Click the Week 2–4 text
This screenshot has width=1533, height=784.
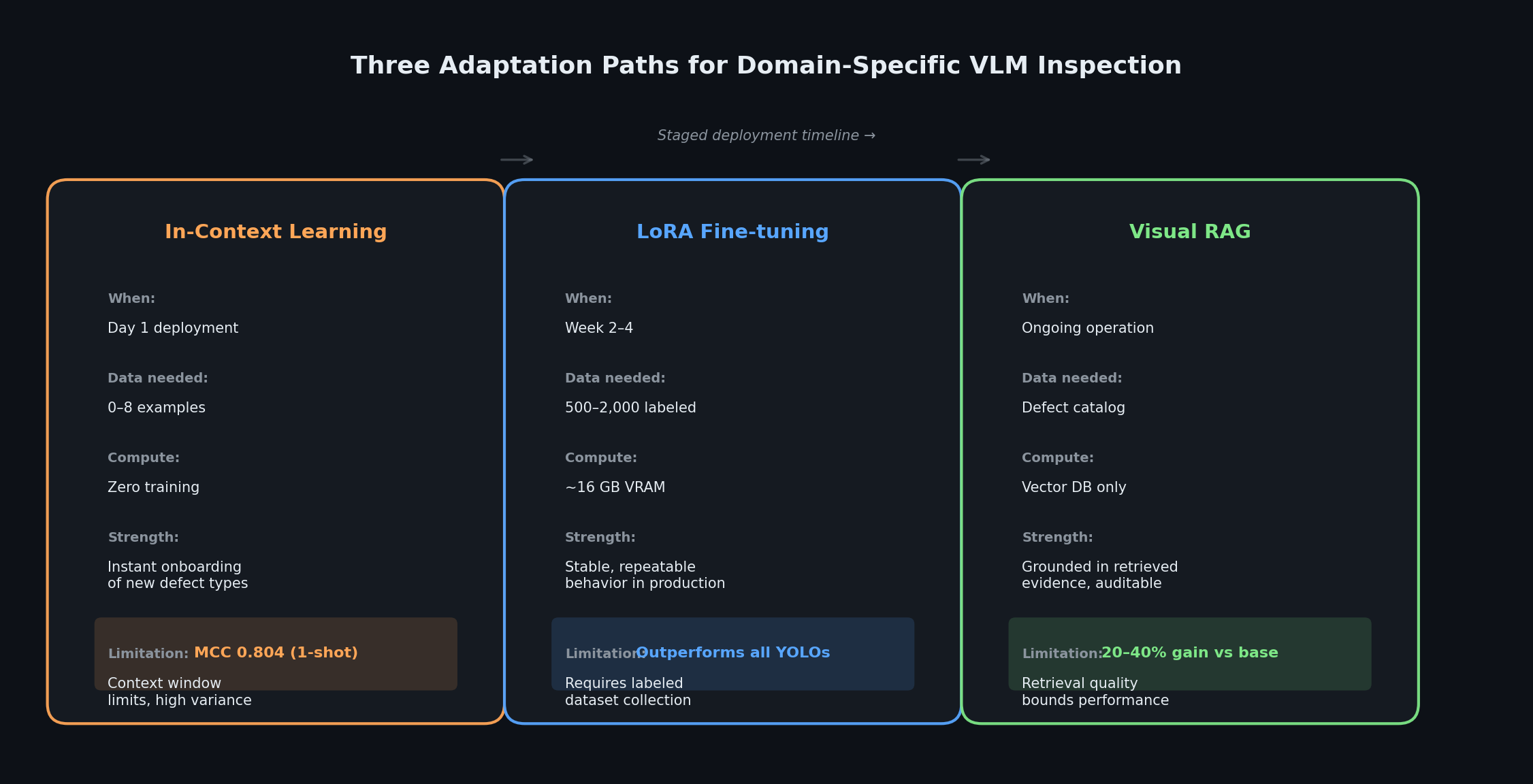(599, 329)
